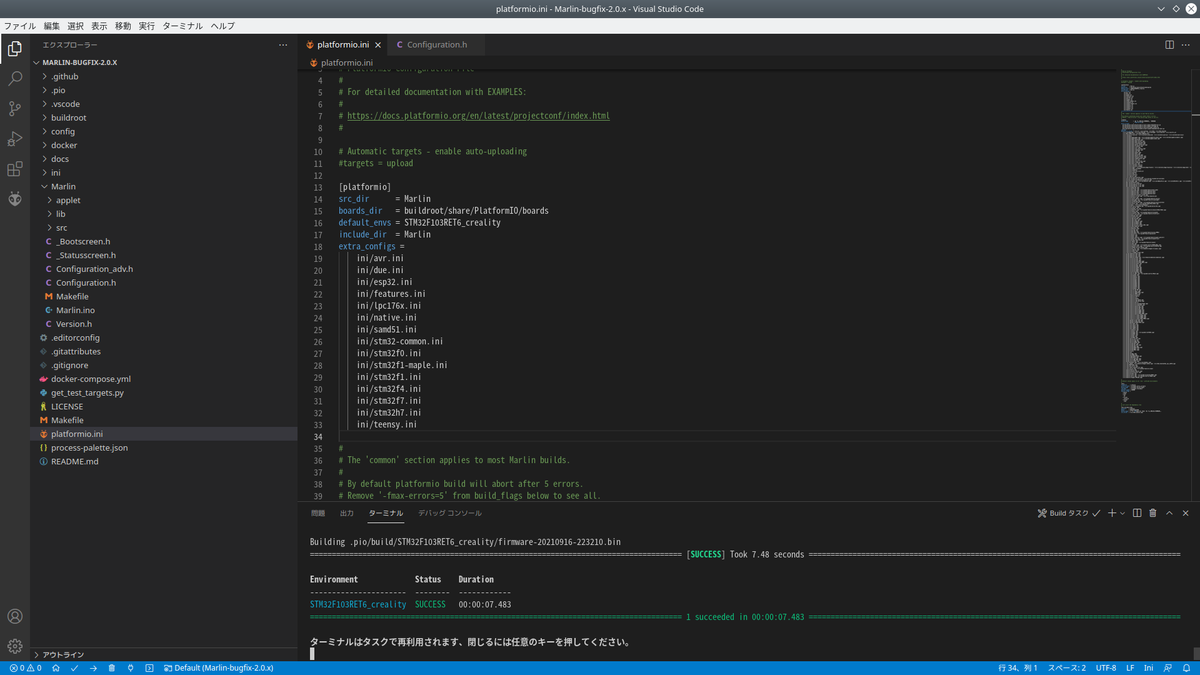Open the Accounts menu in the activity bar
This screenshot has height=675, width=1200.
tap(15, 616)
